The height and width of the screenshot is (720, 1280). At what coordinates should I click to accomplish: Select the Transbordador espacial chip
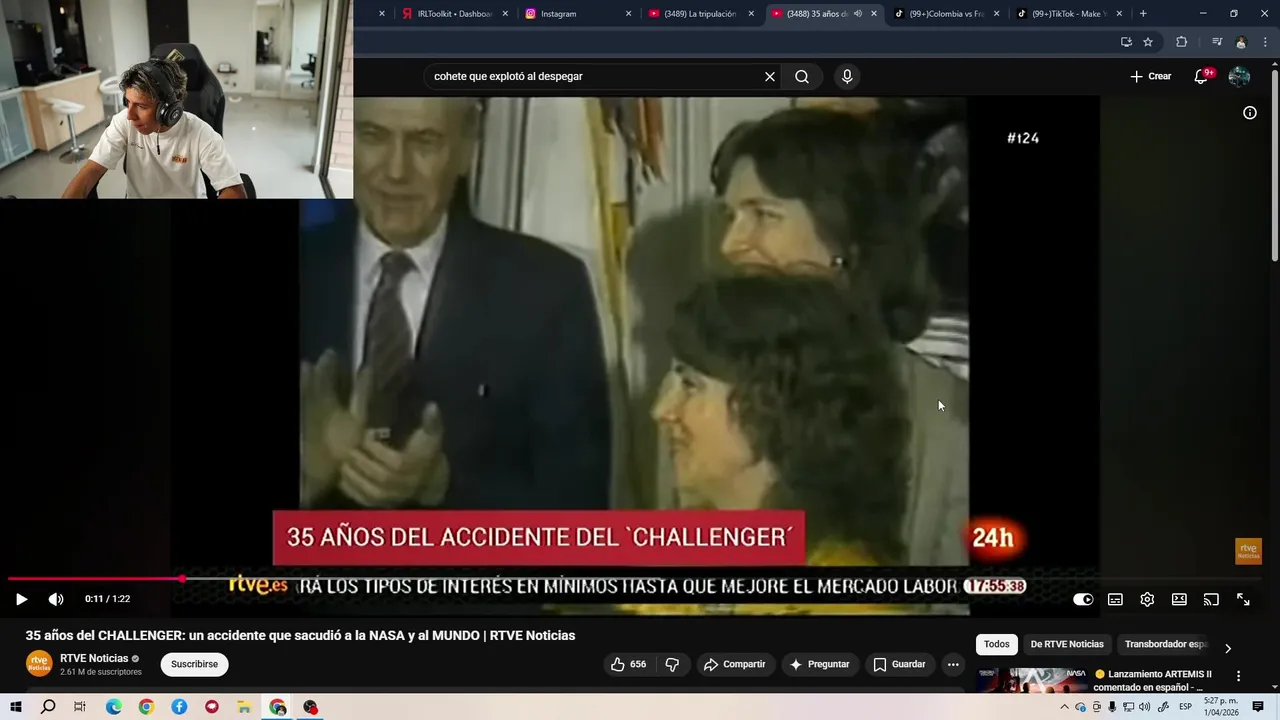click(x=1166, y=645)
